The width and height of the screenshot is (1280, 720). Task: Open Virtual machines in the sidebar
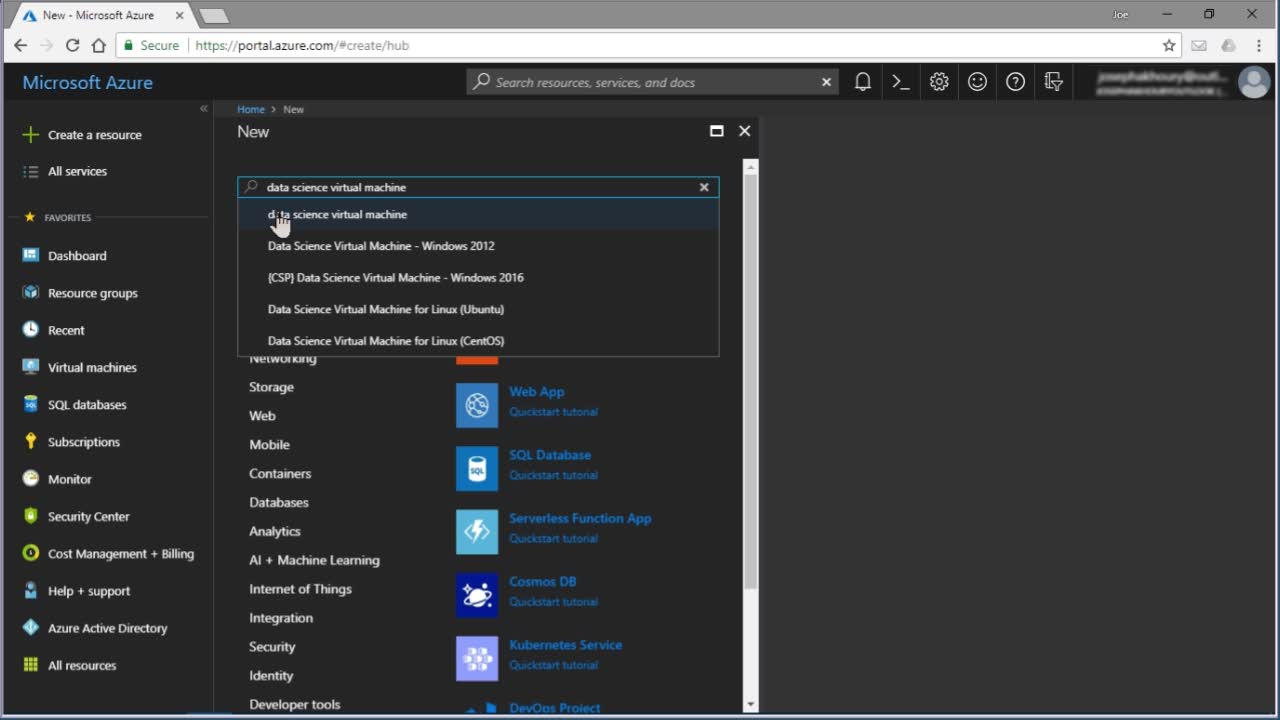click(x=92, y=367)
